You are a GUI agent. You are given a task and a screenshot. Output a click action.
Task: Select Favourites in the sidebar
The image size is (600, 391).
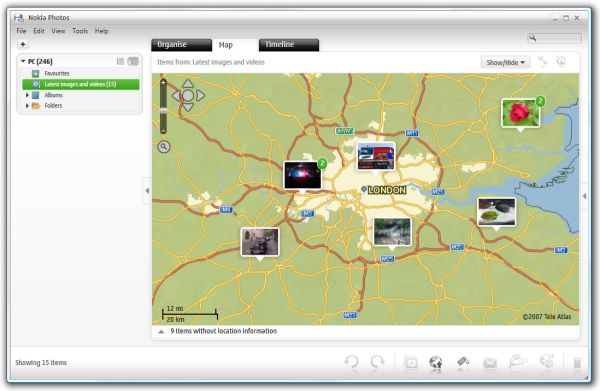57,73
